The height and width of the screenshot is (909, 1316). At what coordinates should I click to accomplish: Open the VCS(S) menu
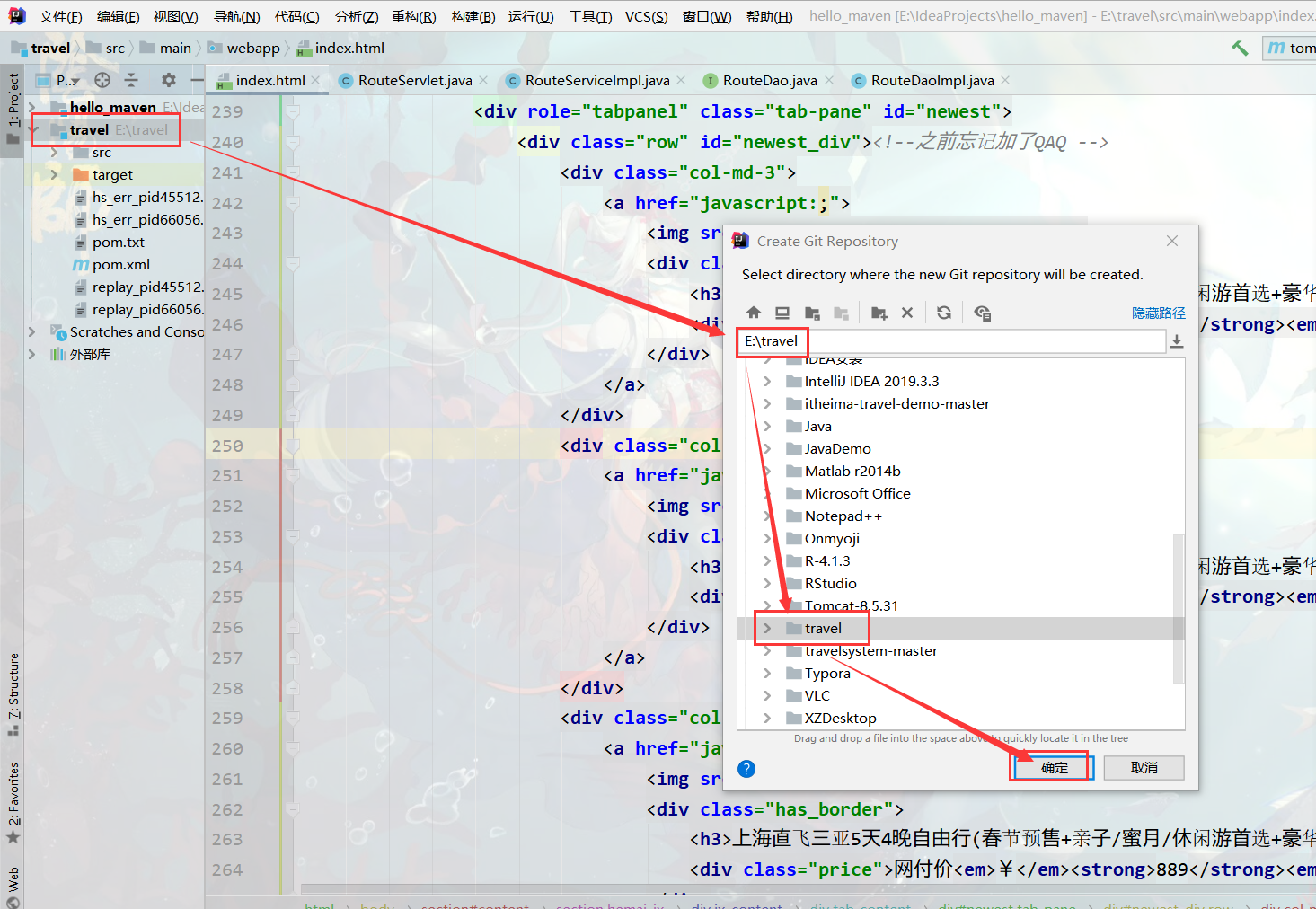pos(646,16)
